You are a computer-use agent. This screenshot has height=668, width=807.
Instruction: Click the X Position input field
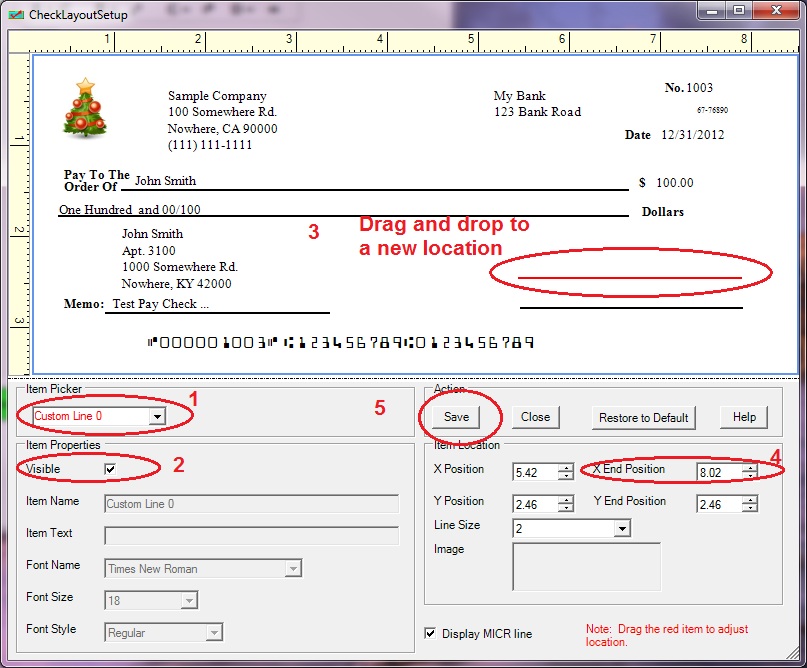coord(534,472)
